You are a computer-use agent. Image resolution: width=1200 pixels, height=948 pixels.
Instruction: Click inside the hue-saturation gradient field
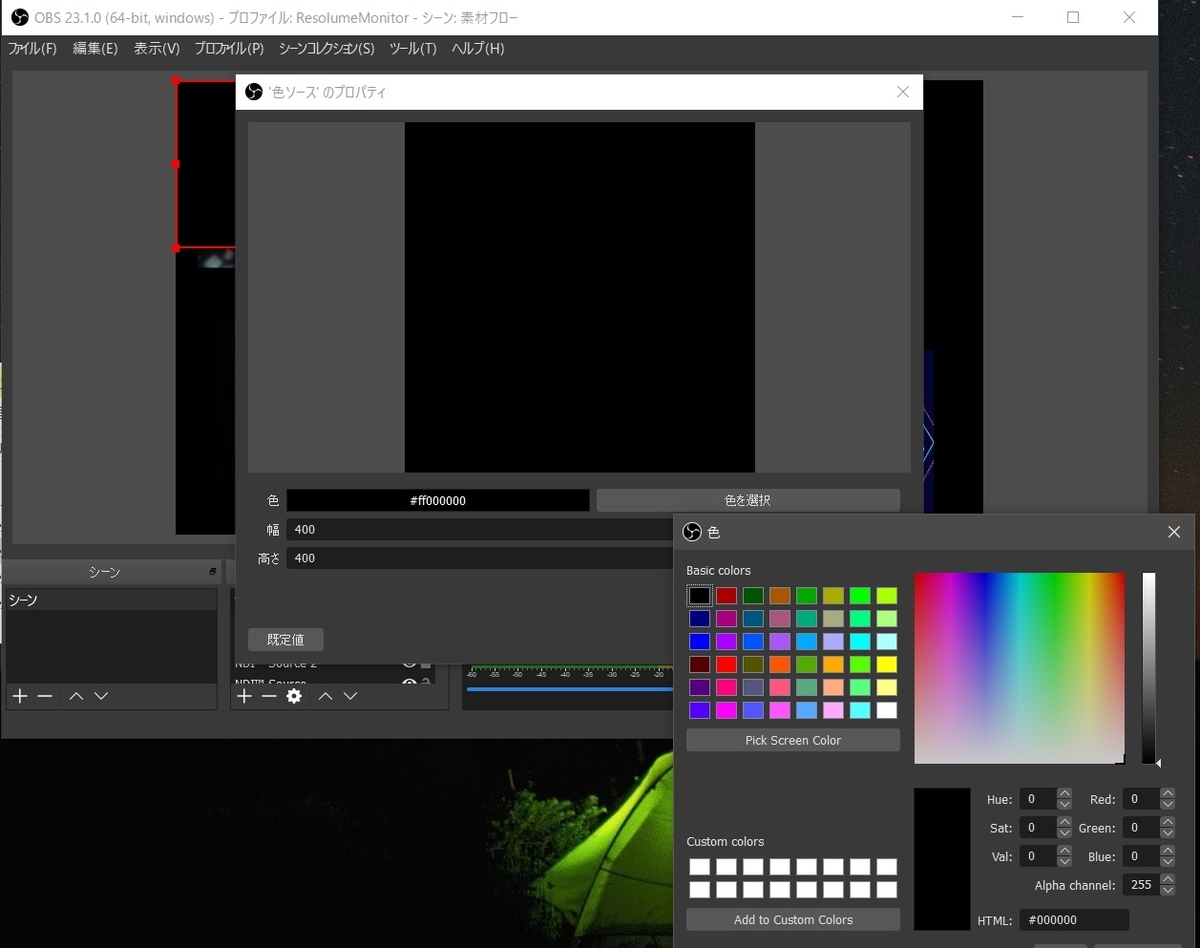point(1019,668)
